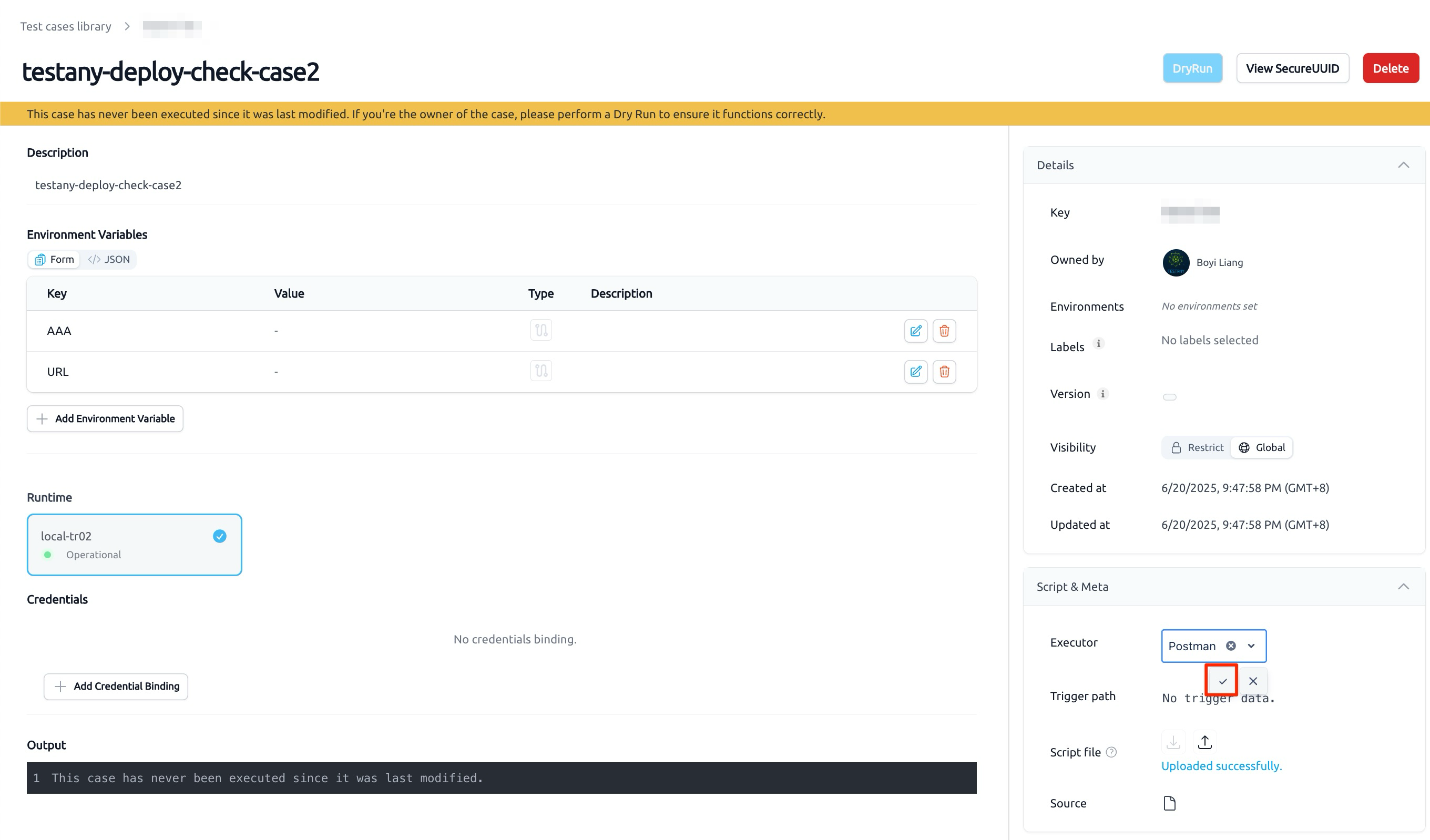Click the Script file help icon
The image size is (1430, 840).
click(x=1111, y=752)
